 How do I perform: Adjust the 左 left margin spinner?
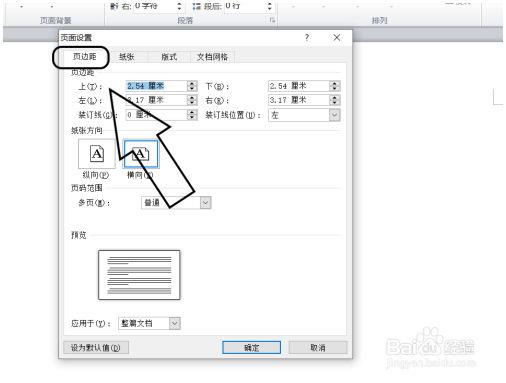pyautogui.click(x=192, y=100)
